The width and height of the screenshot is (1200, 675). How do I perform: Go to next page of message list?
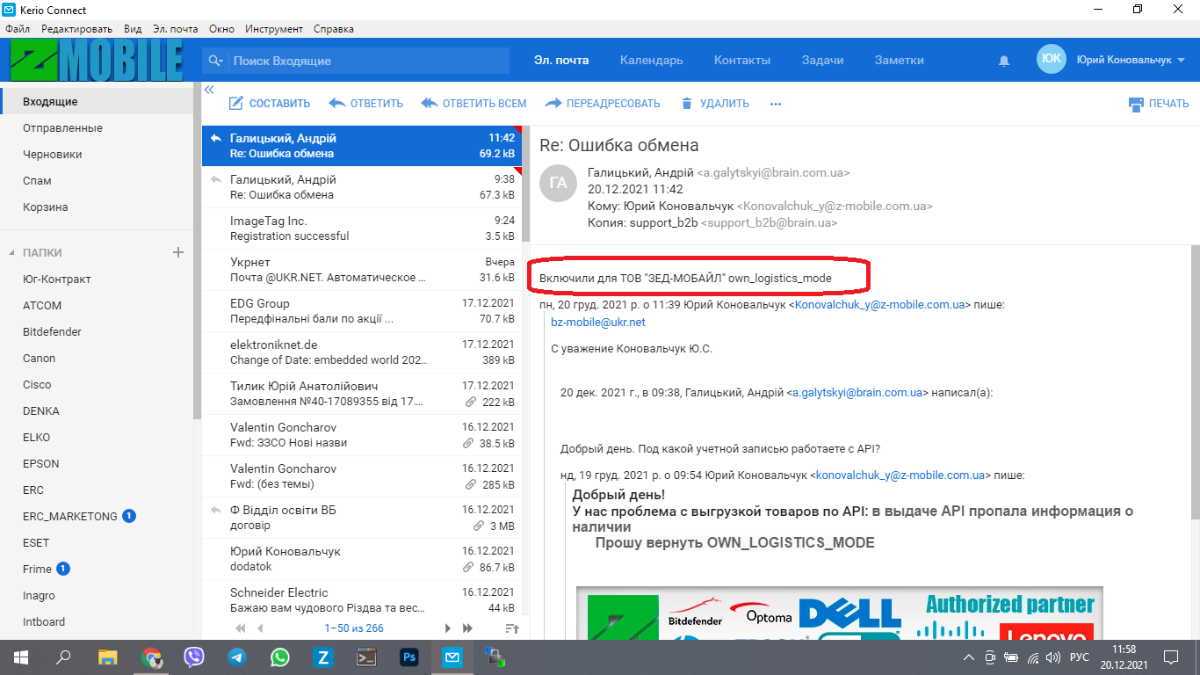pyautogui.click(x=448, y=628)
